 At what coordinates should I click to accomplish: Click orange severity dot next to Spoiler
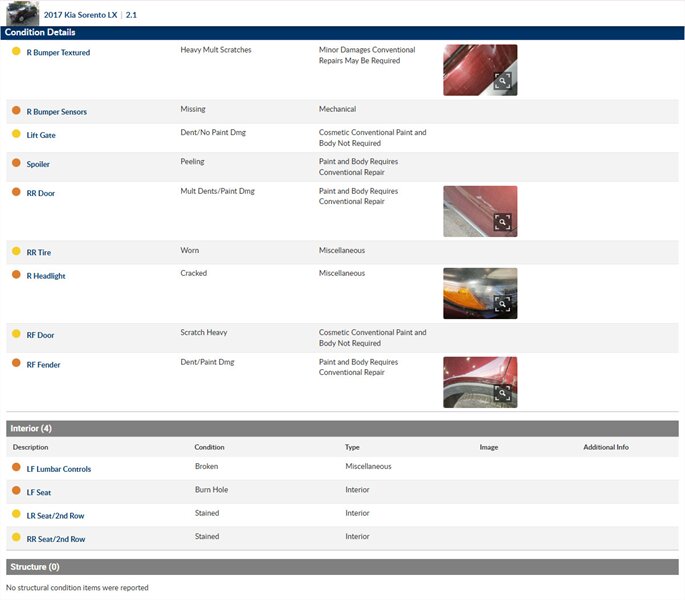[x=16, y=163]
